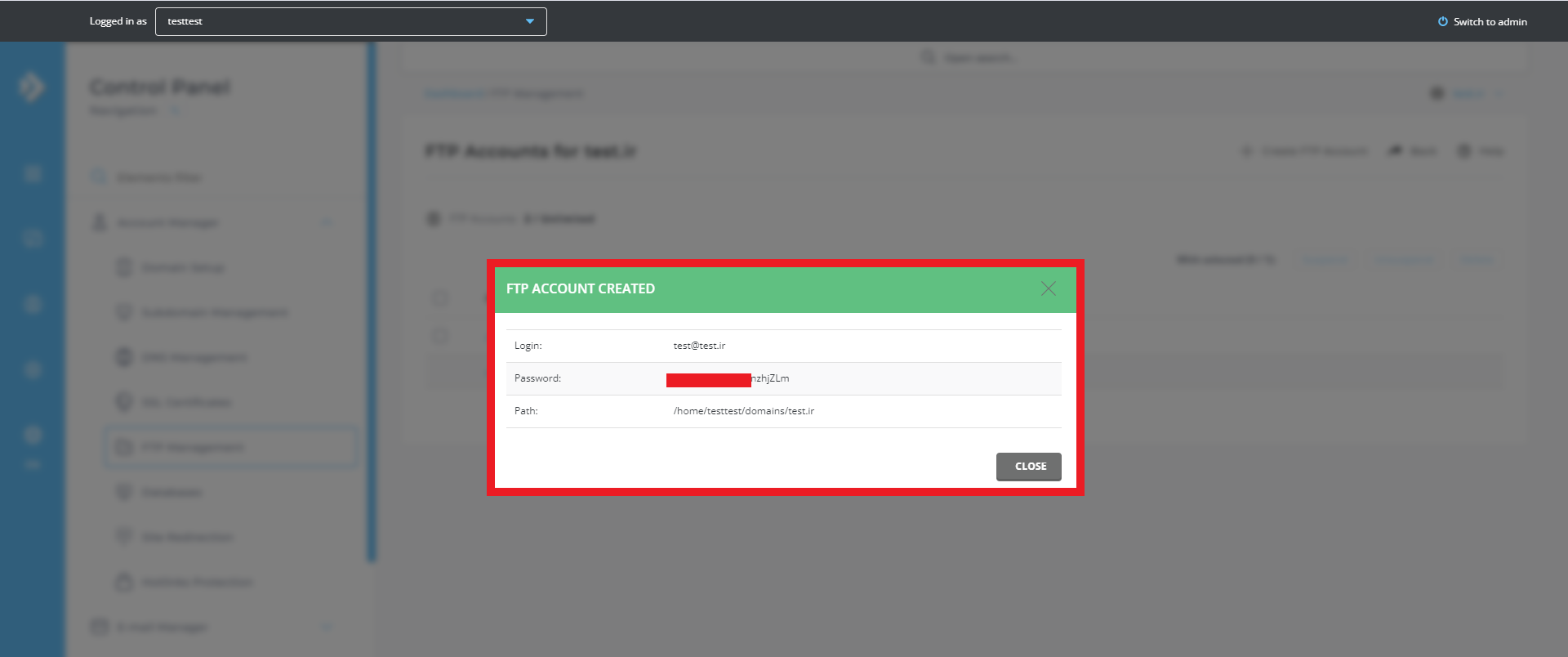Click the SSL Certificates shield icon
1568x657 pixels.
coord(124,402)
